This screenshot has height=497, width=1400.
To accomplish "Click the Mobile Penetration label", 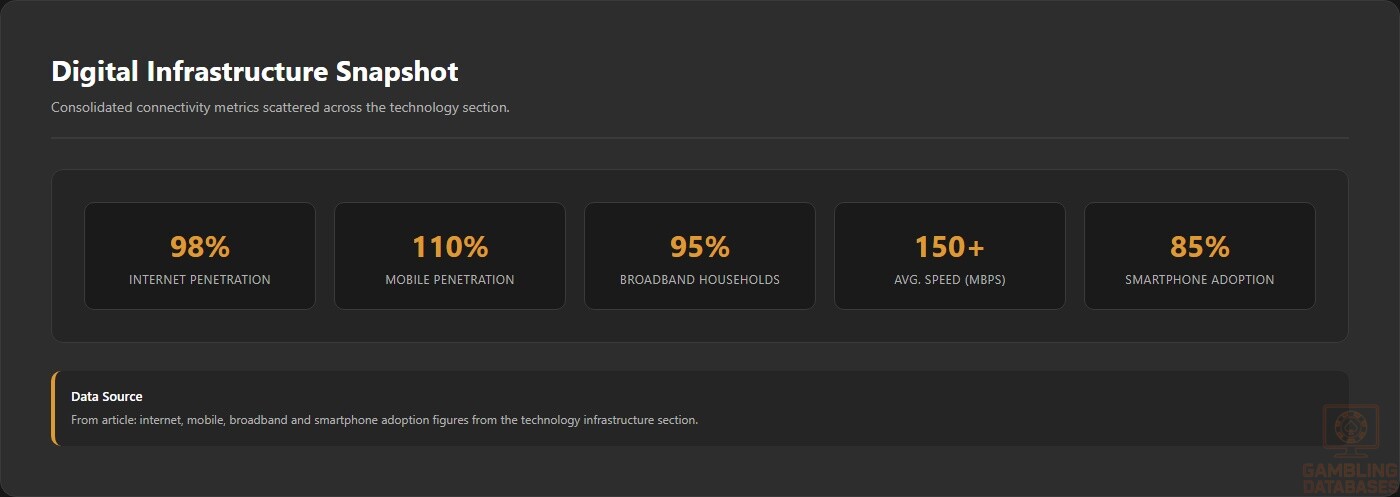I will click(x=450, y=280).
